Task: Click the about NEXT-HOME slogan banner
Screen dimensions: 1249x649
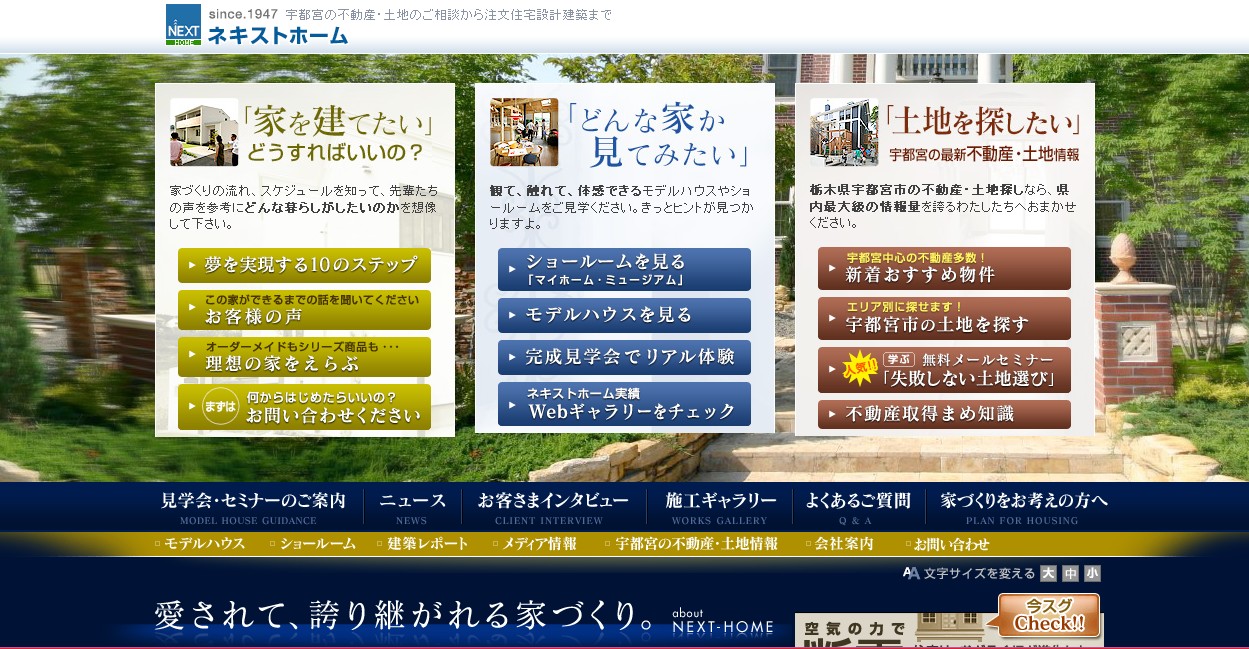Action: click(x=465, y=617)
